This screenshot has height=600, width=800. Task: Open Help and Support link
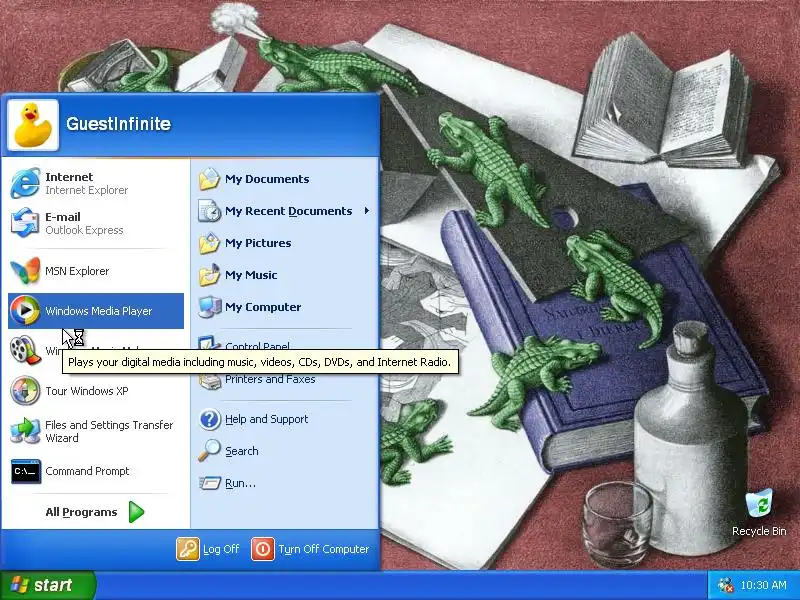point(266,419)
